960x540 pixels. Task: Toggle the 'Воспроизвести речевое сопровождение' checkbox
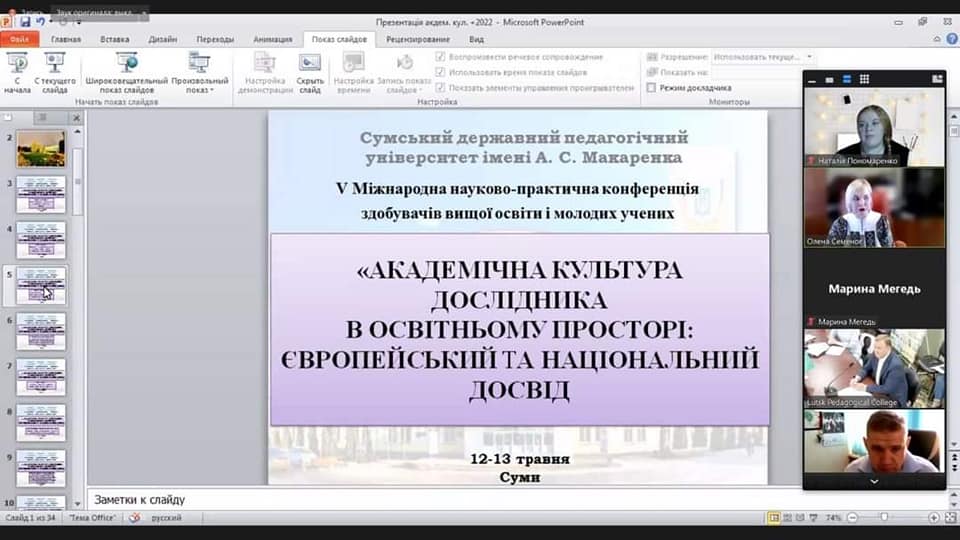pos(441,57)
